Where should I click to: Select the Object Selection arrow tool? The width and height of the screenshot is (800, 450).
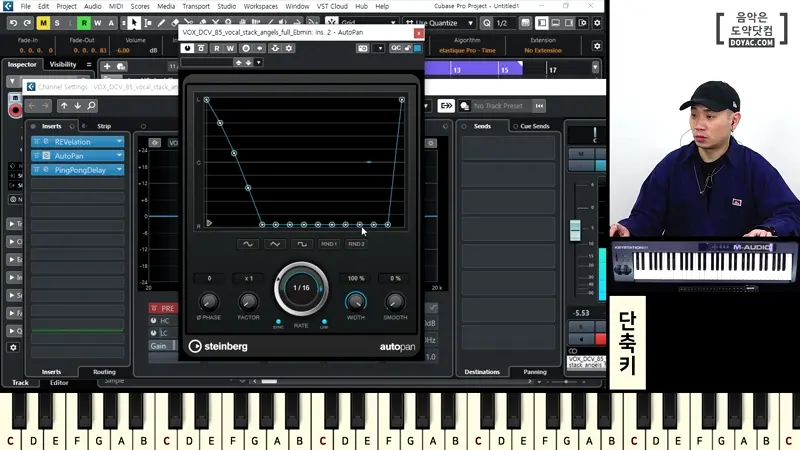(134, 23)
